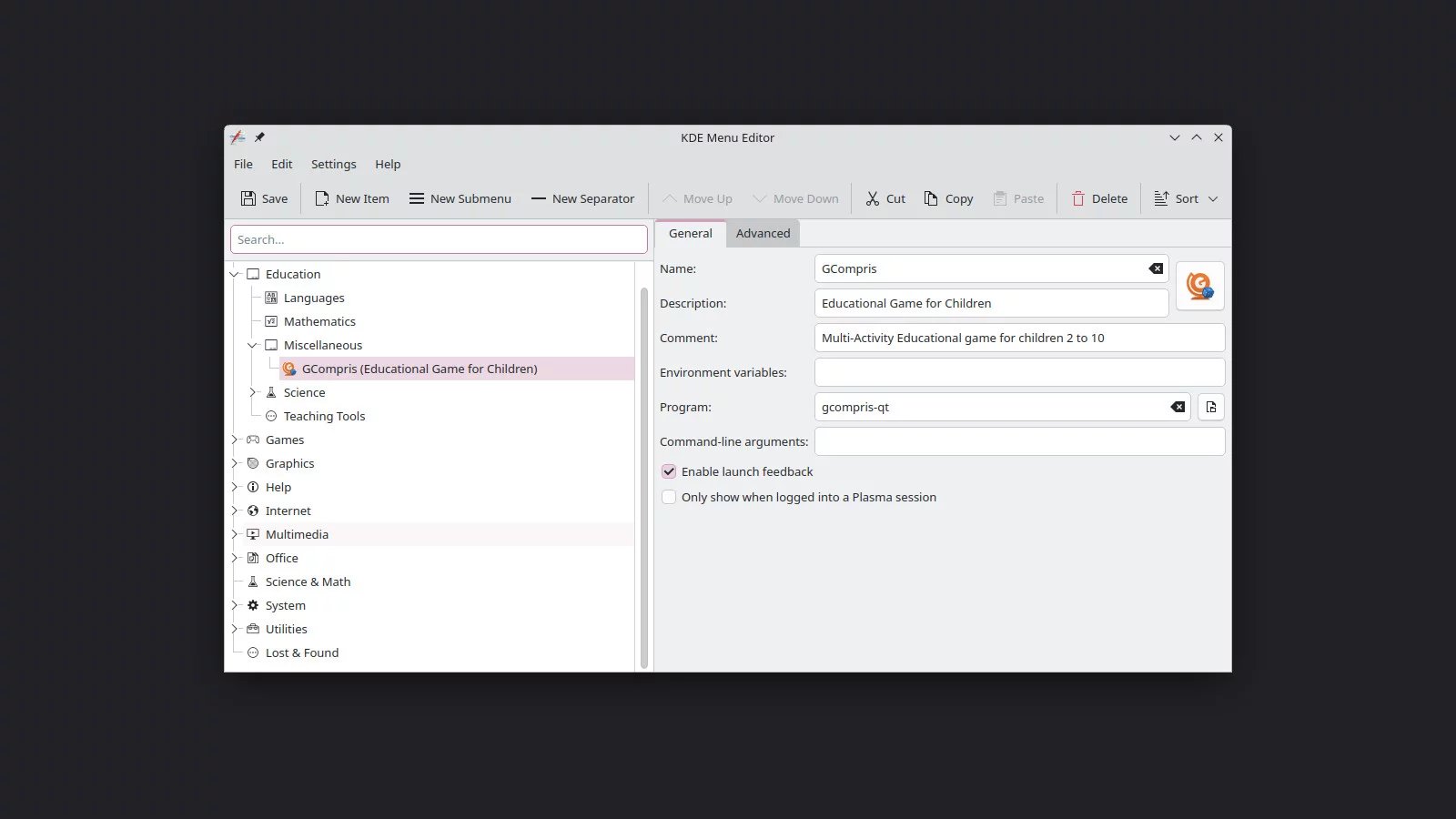This screenshot has height=819, width=1456.
Task: Expand the System category
Action: click(235, 605)
